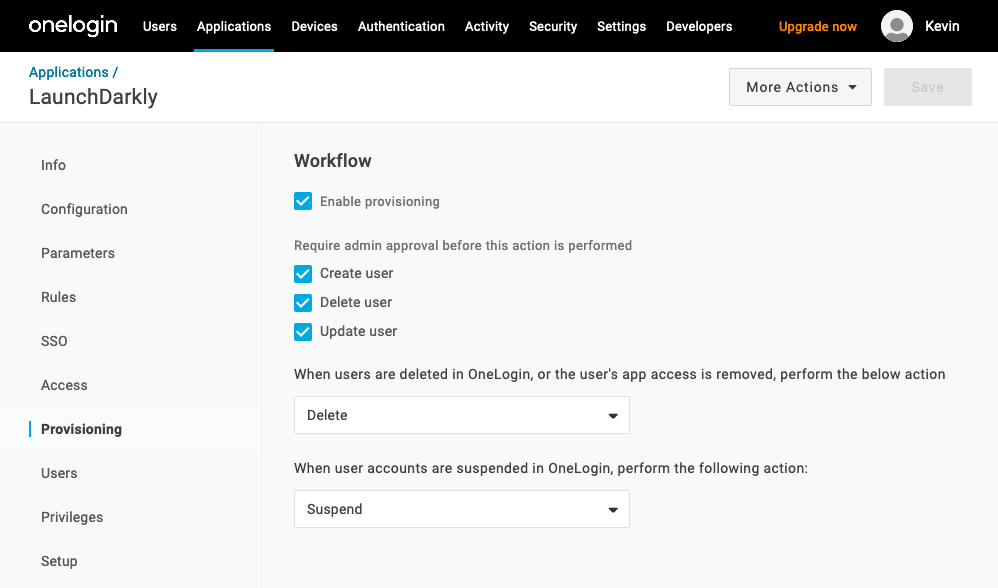Select the Parameters sidebar item
This screenshot has height=588, width=998.
(x=77, y=253)
